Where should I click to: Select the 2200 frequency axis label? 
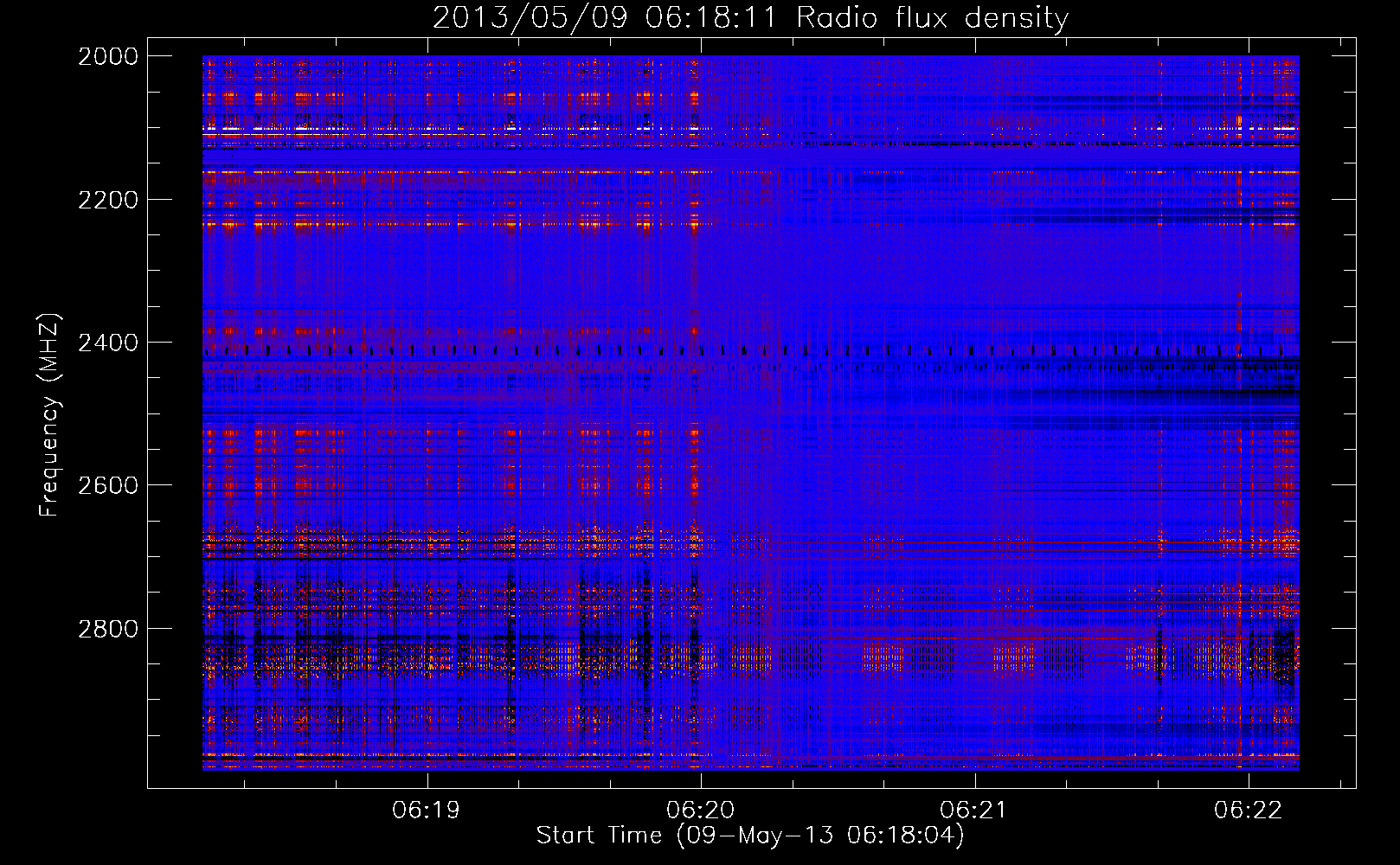pos(108,200)
